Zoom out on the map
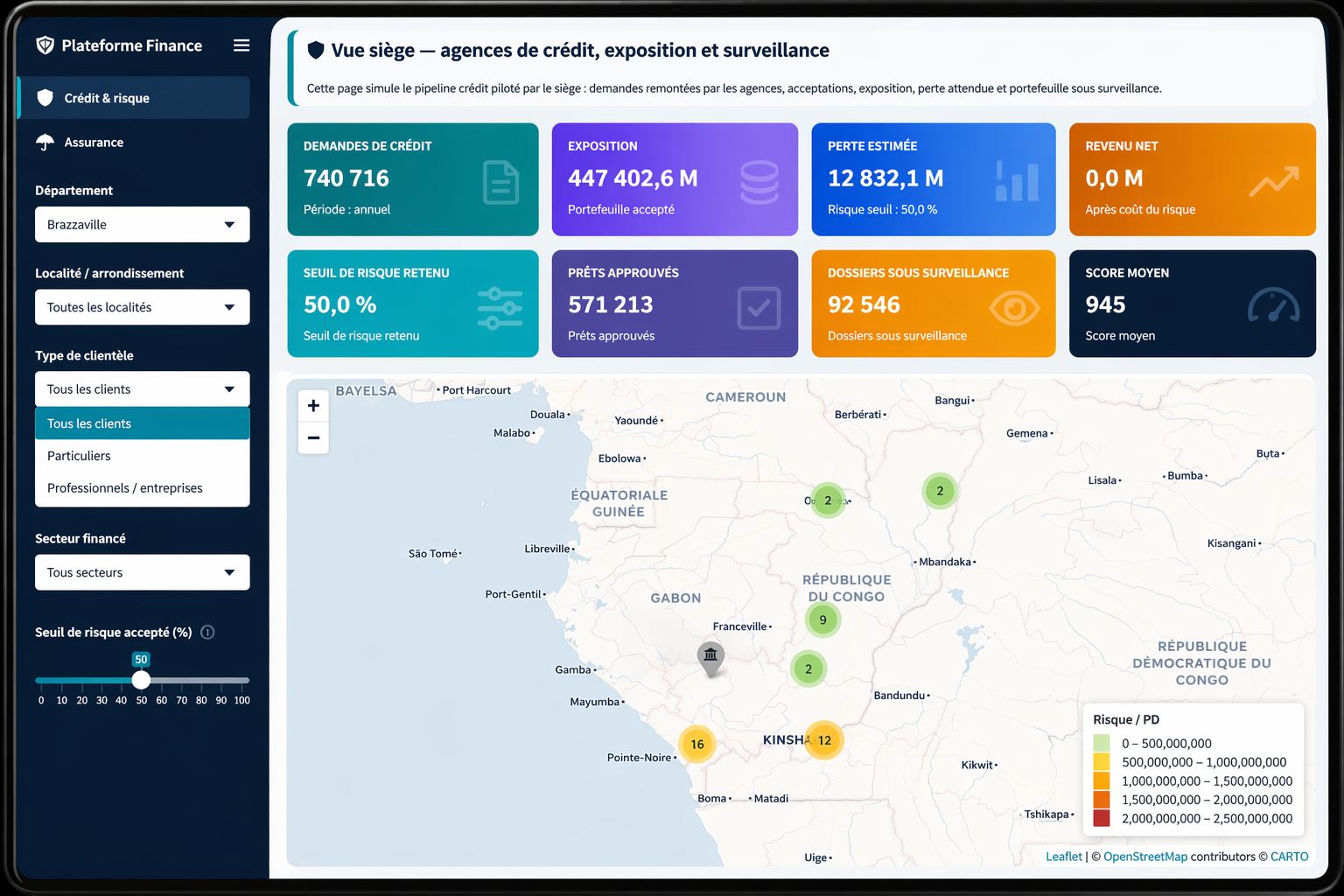This screenshot has width=1344, height=896. click(313, 437)
